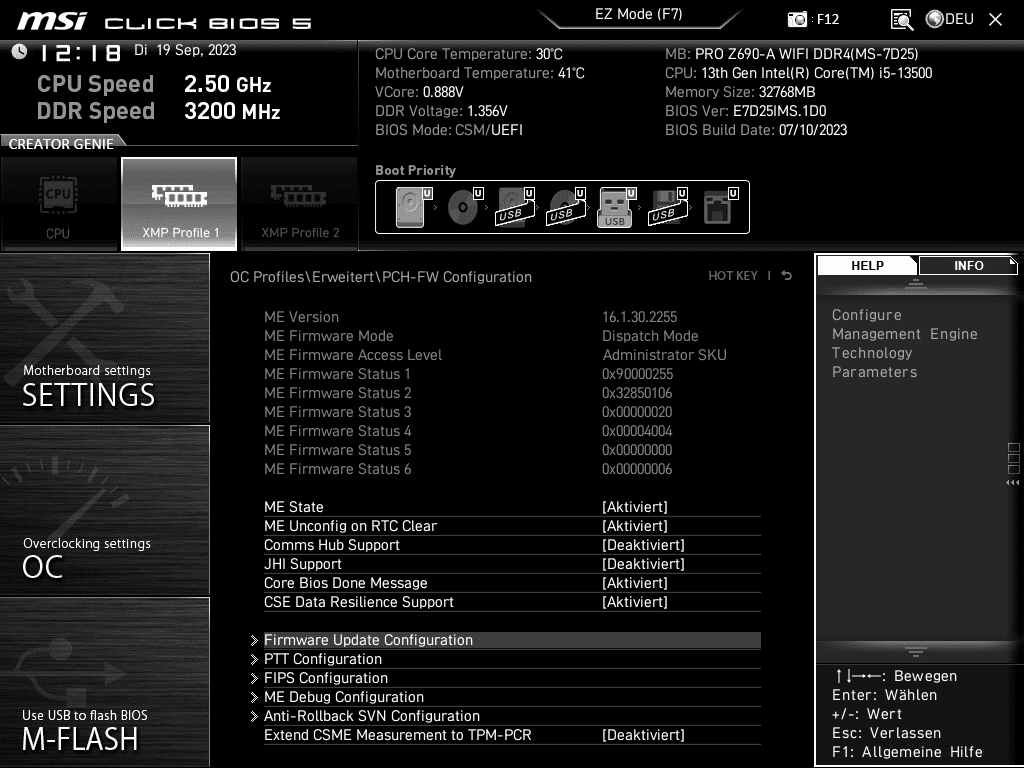Image resolution: width=1024 pixels, height=768 pixels.
Task: Expand FIPS Configuration submenu
Action: (512, 678)
